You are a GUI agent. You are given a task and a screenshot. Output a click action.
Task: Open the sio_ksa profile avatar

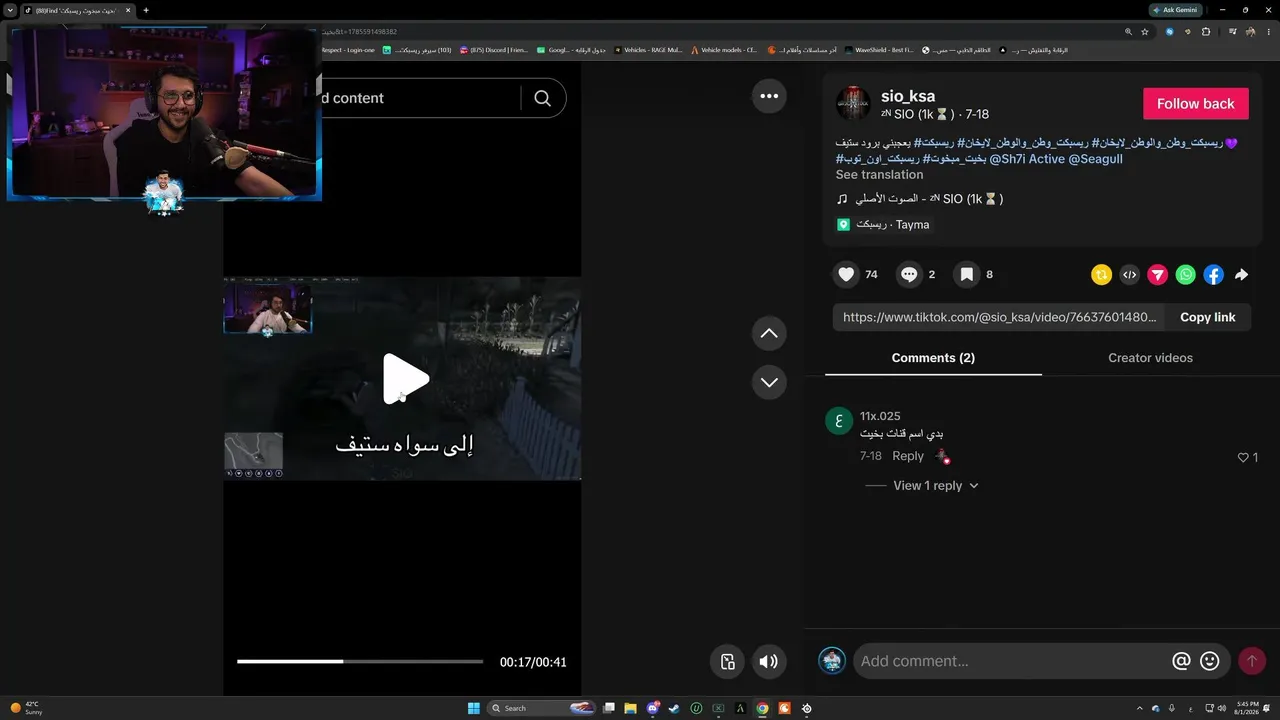pyautogui.click(x=853, y=103)
